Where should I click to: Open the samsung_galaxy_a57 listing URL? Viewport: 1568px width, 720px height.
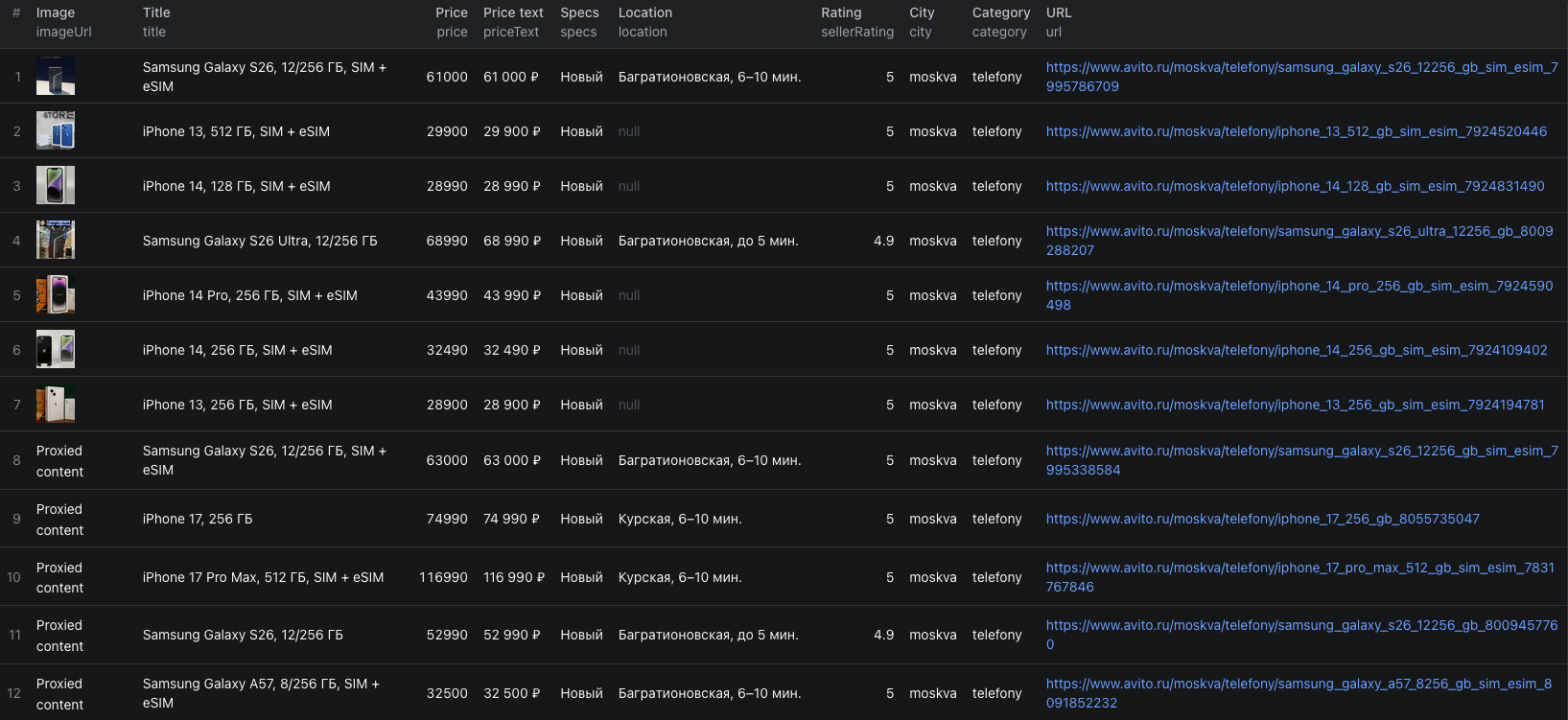tap(1299, 693)
